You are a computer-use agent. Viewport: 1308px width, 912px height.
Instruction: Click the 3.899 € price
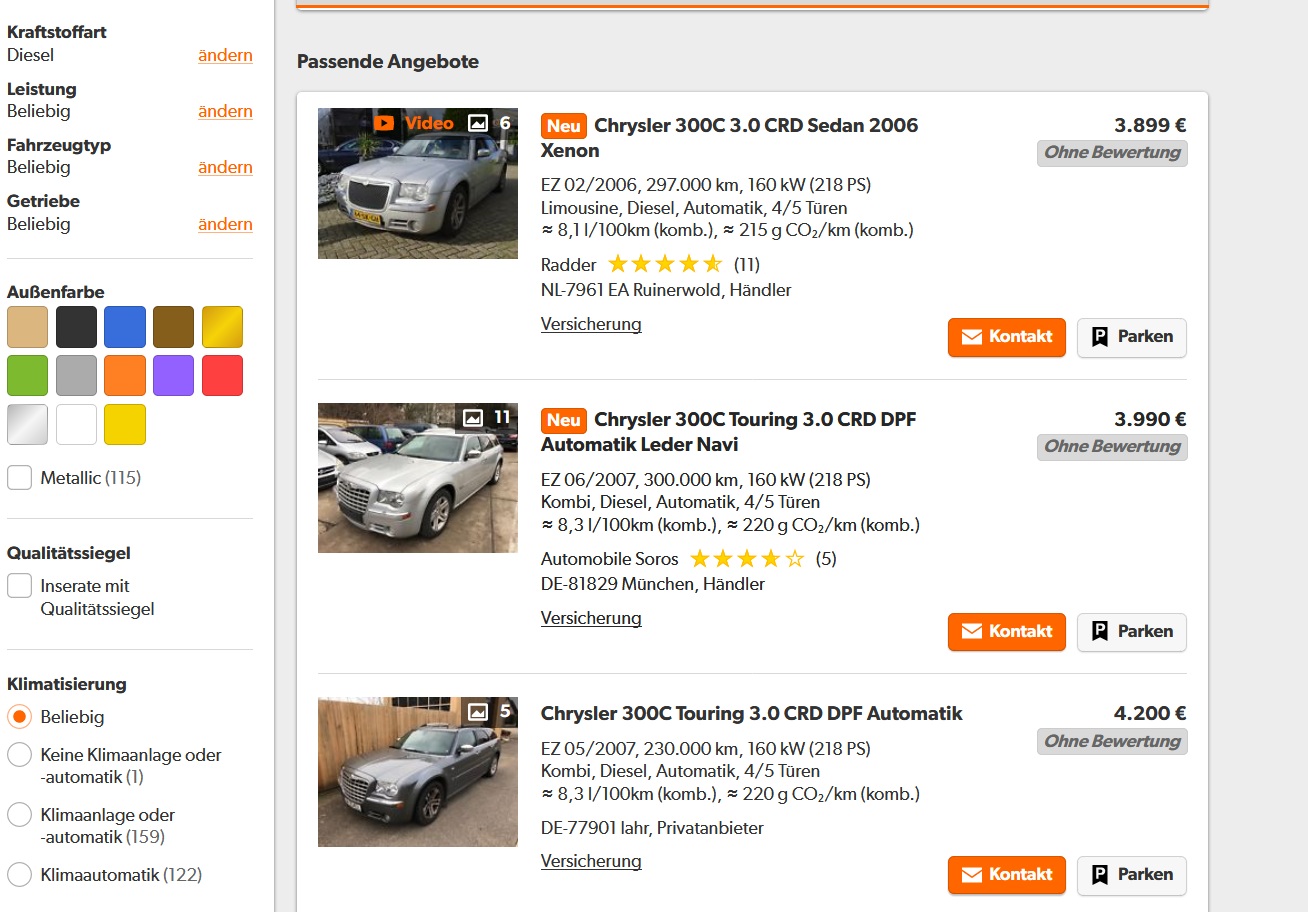click(1150, 126)
